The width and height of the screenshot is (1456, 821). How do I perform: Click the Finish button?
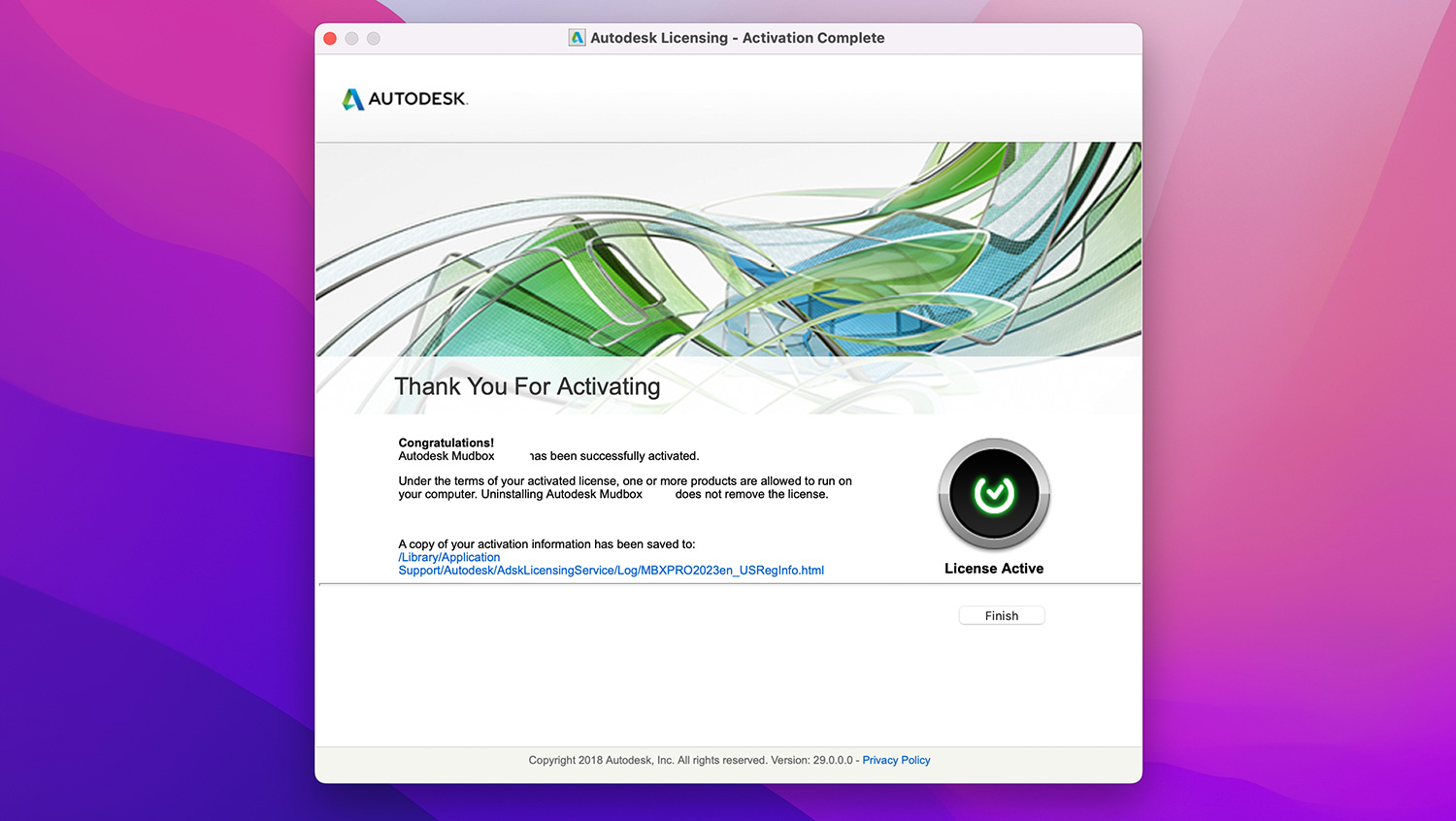point(1001,615)
